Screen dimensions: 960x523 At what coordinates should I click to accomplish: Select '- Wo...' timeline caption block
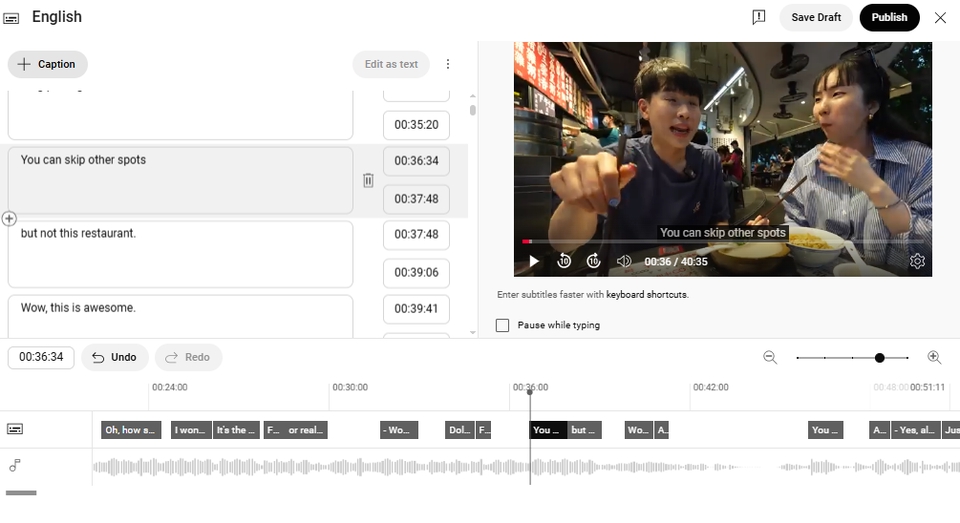tap(399, 430)
